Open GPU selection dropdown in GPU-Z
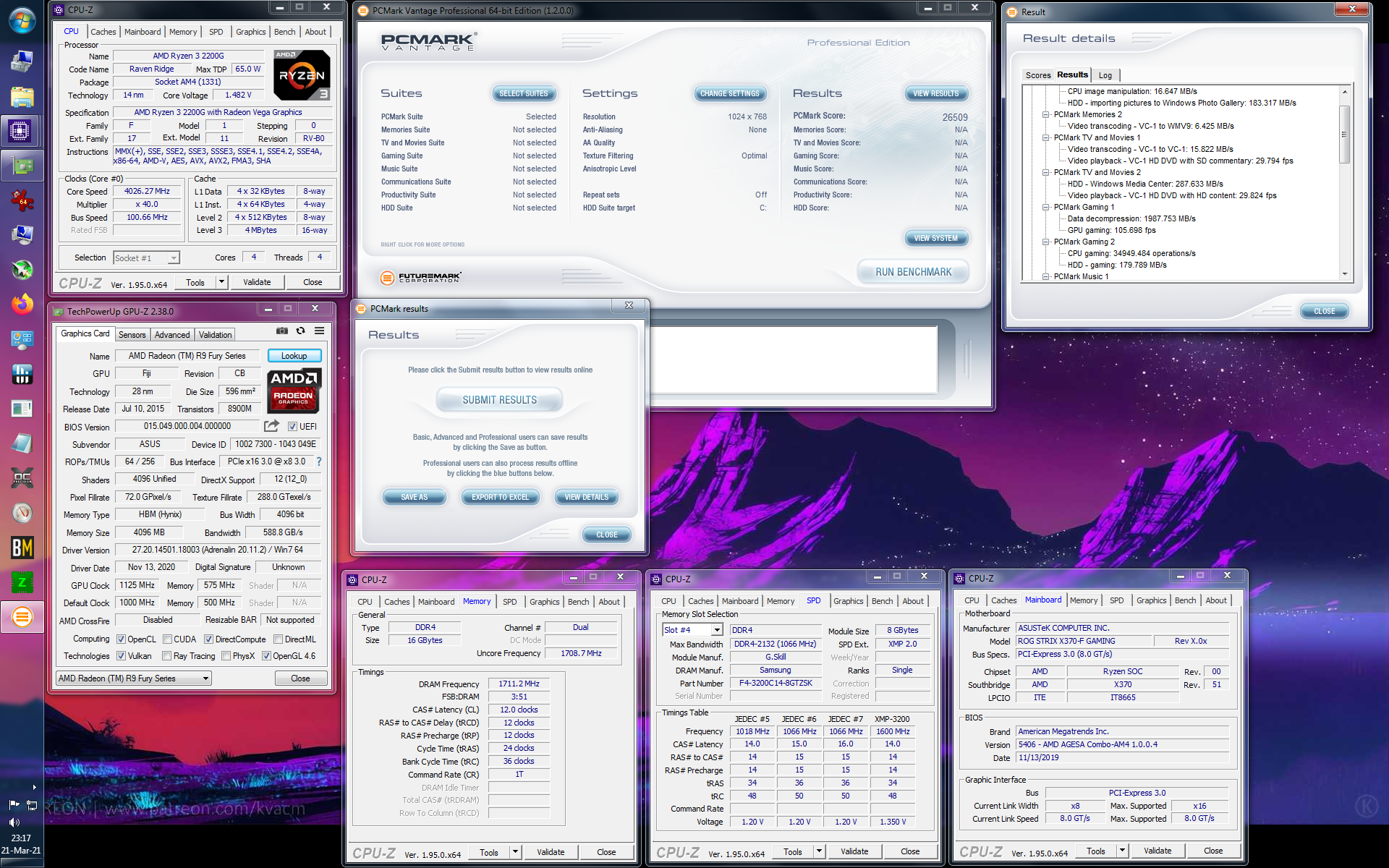Image resolution: width=1389 pixels, height=868 pixels. tap(205, 678)
